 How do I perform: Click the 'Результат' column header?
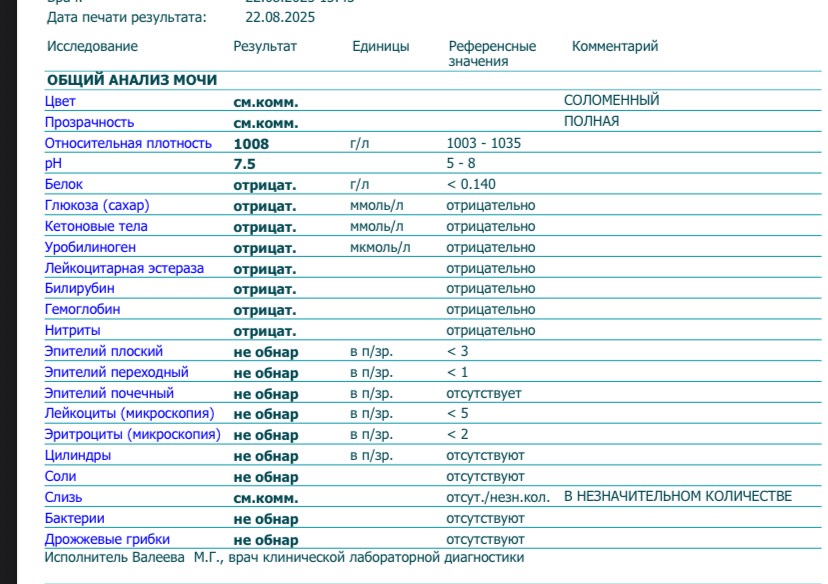click(x=265, y=46)
